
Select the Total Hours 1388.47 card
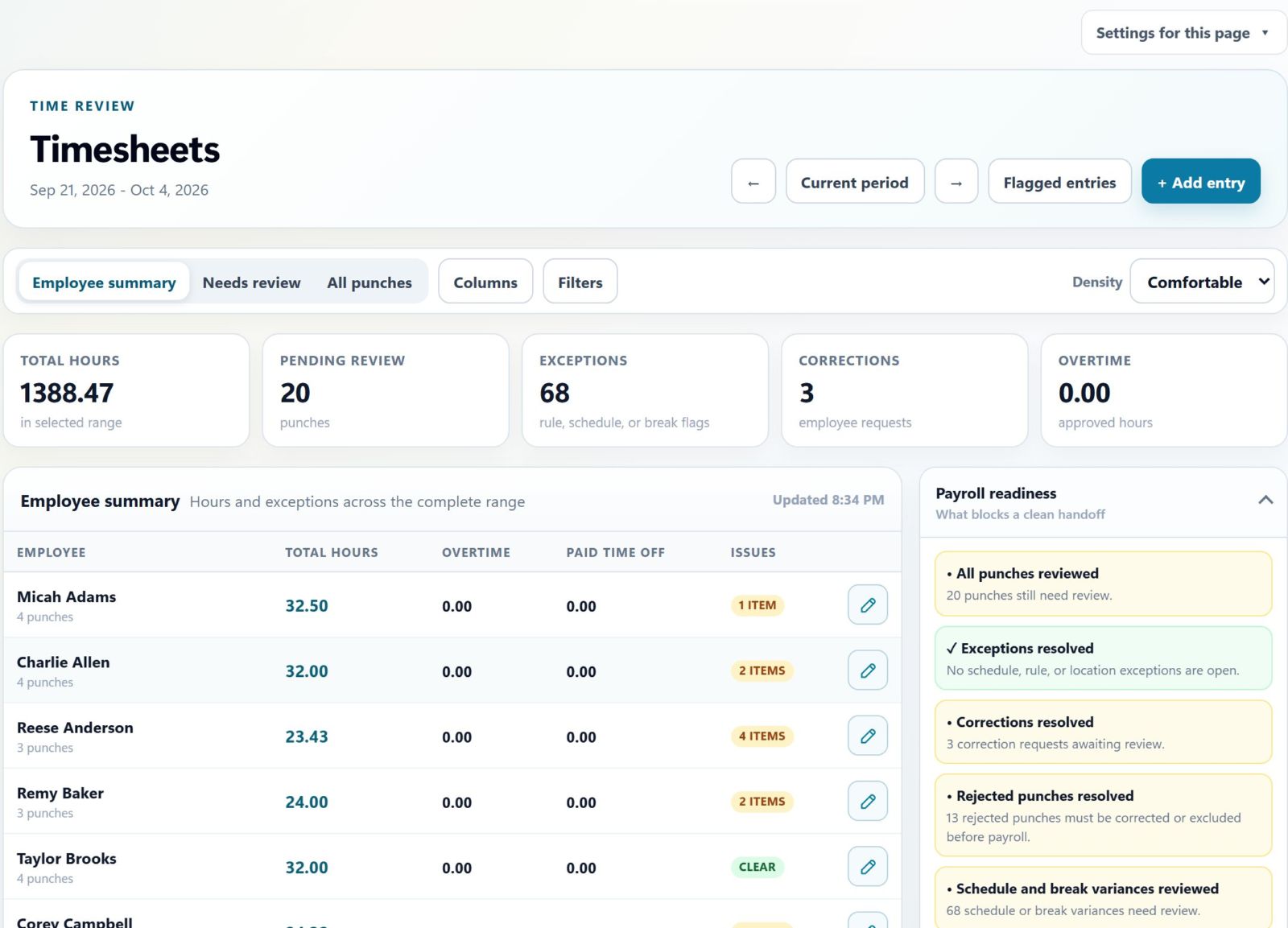click(x=126, y=390)
